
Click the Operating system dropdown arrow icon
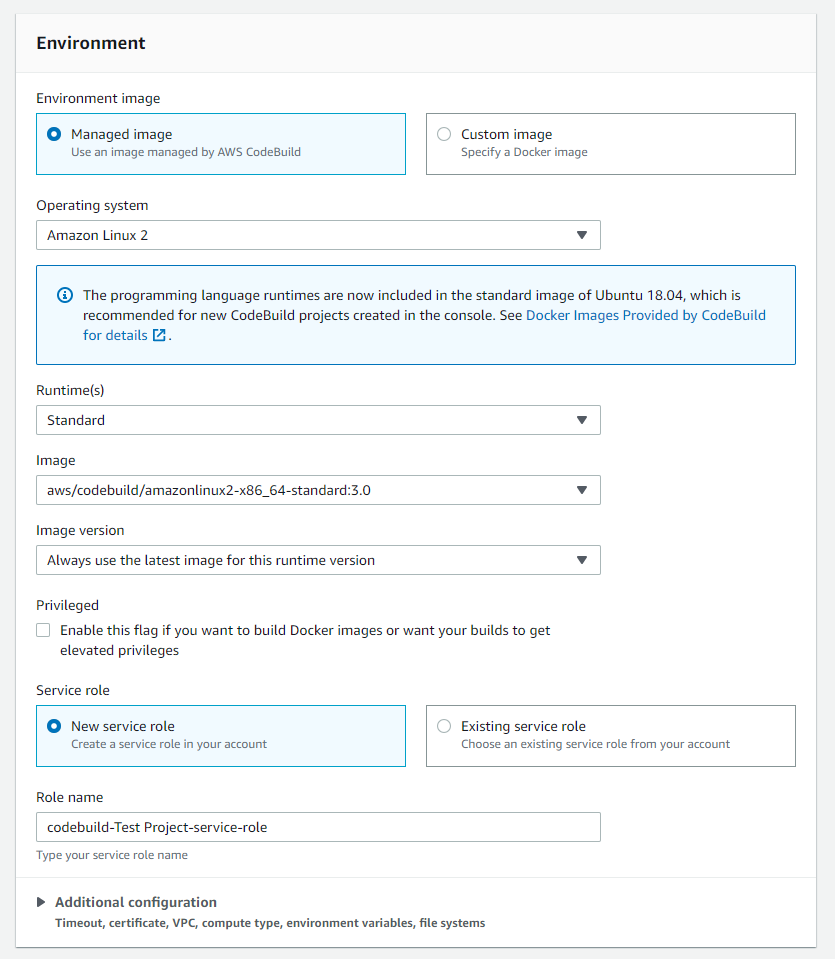point(582,235)
